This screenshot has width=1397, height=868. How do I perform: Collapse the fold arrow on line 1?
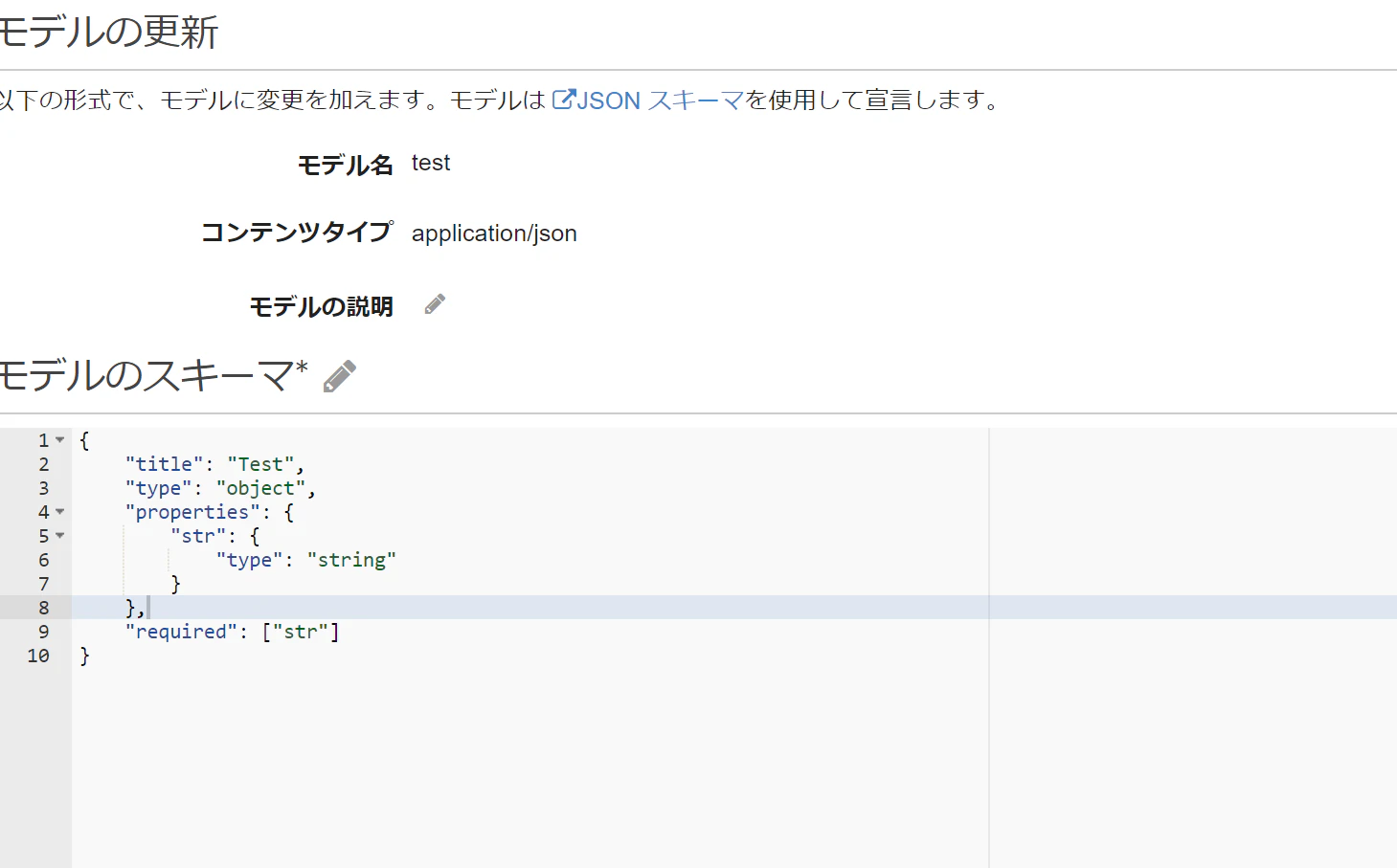(x=60, y=440)
